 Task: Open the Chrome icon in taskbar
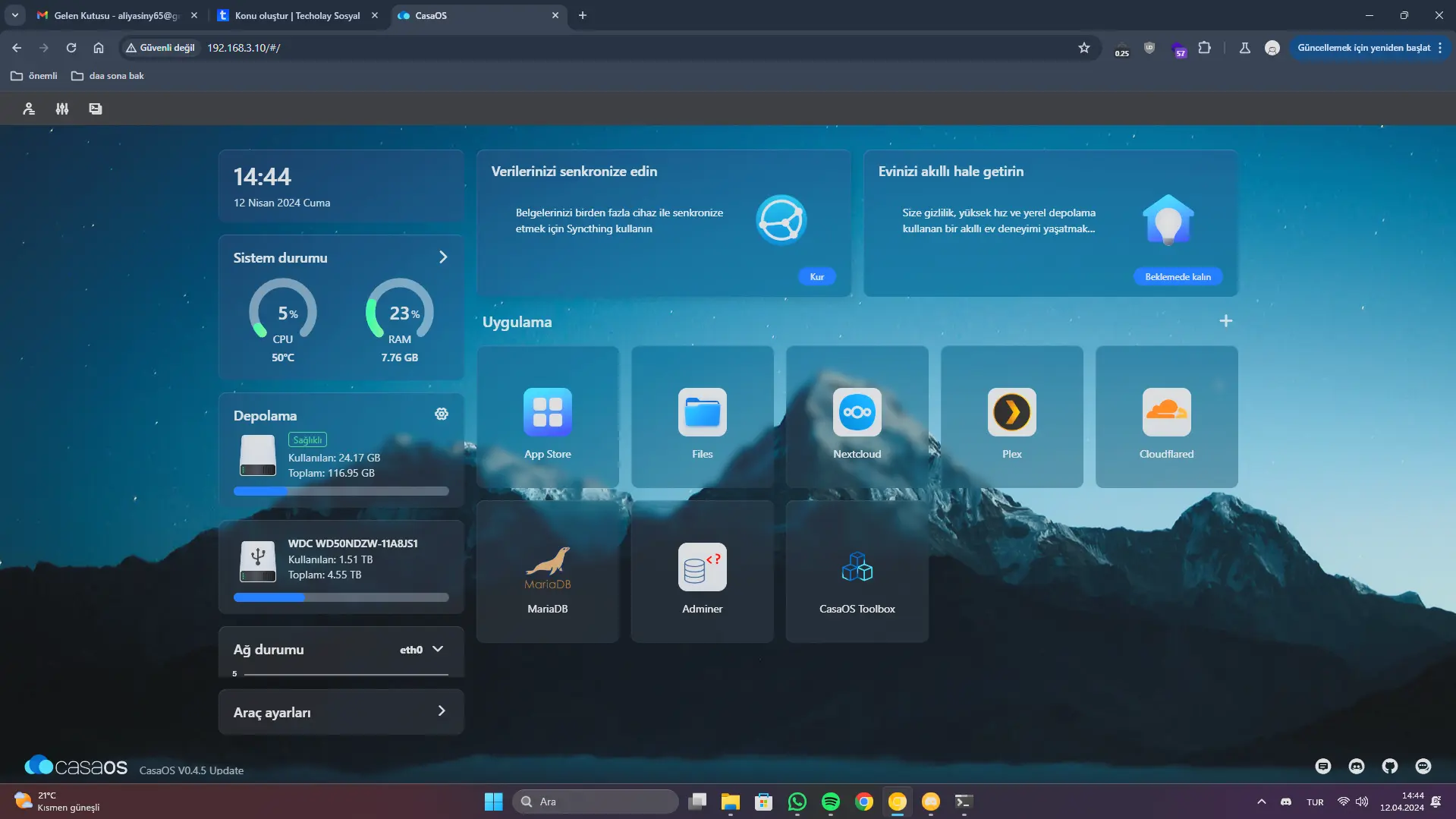tap(864, 802)
